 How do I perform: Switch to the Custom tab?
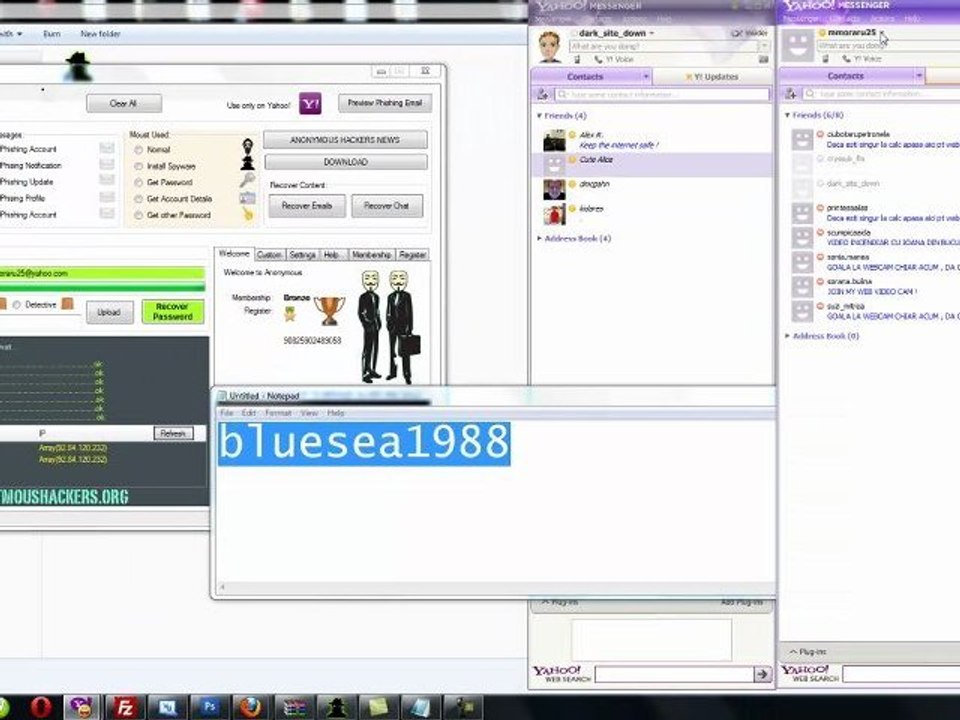pos(269,255)
